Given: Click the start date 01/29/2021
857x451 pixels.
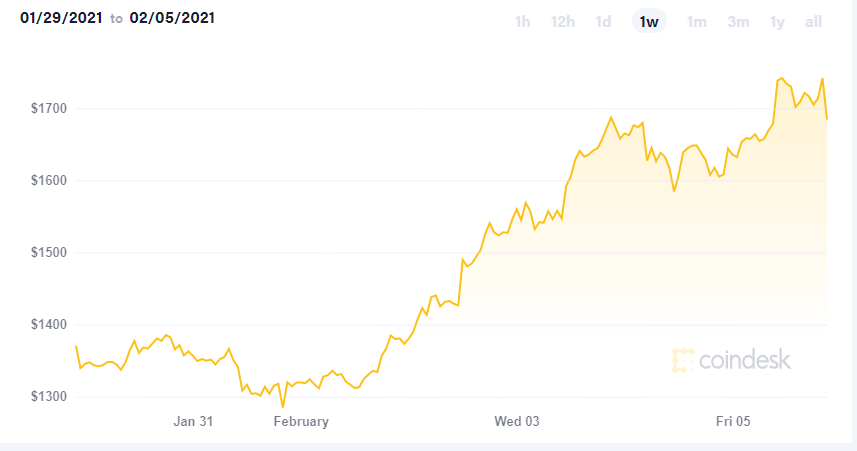Looking at the screenshot, I should (x=55, y=18).
